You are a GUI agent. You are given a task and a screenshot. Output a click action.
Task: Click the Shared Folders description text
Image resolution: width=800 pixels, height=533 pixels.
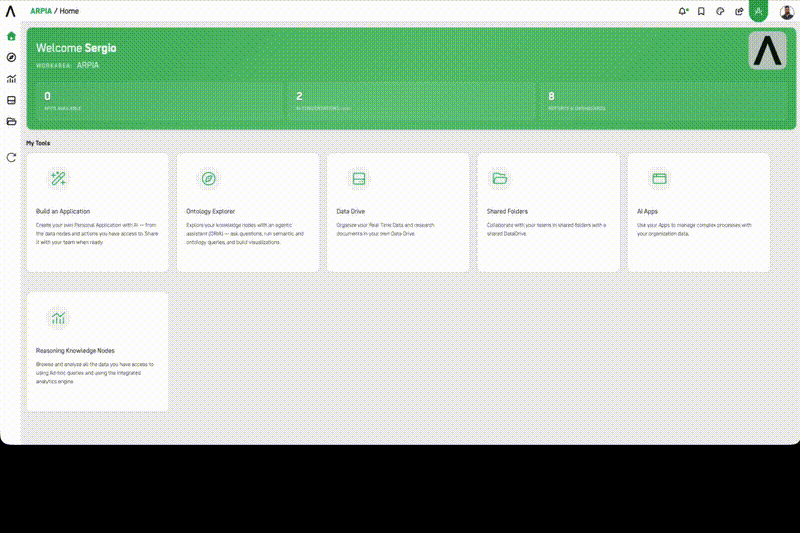tap(546, 230)
